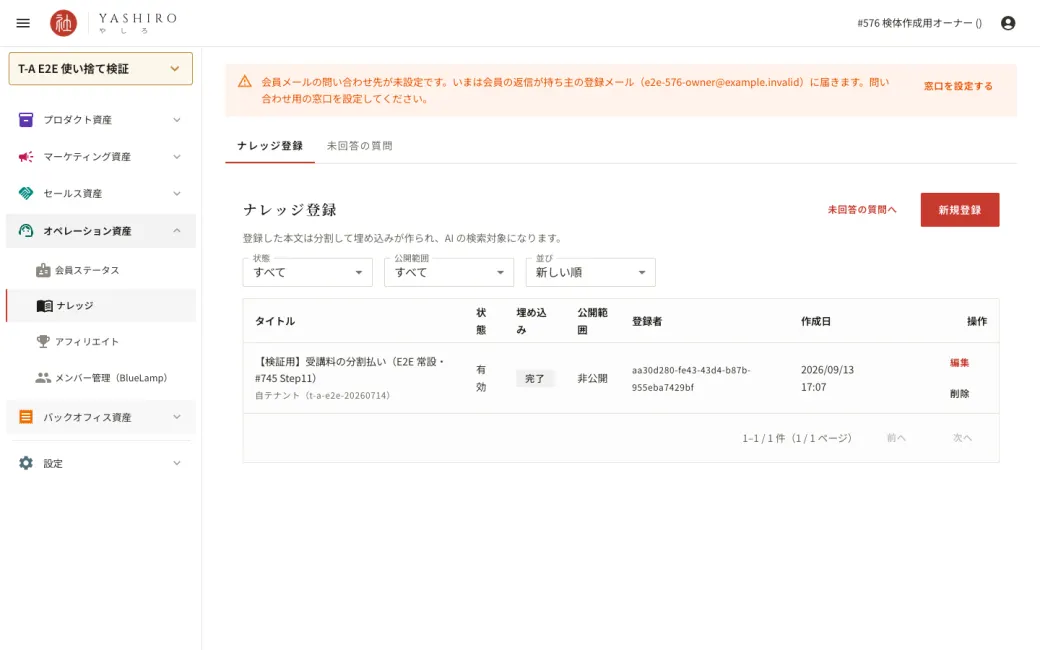Click the 自テナント (t-a-e2e-20260714) subtitle
This screenshot has height=650, width=1040.
(322, 395)
